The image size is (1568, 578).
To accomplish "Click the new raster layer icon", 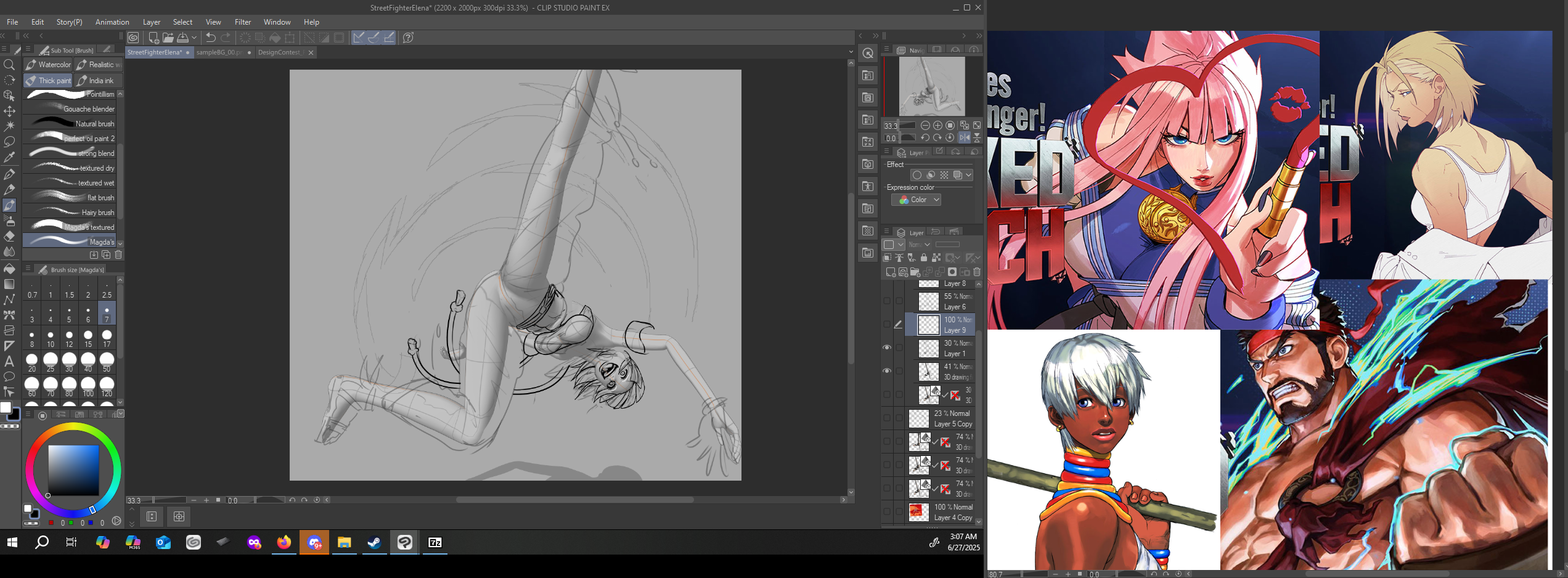I will [891, 272].
